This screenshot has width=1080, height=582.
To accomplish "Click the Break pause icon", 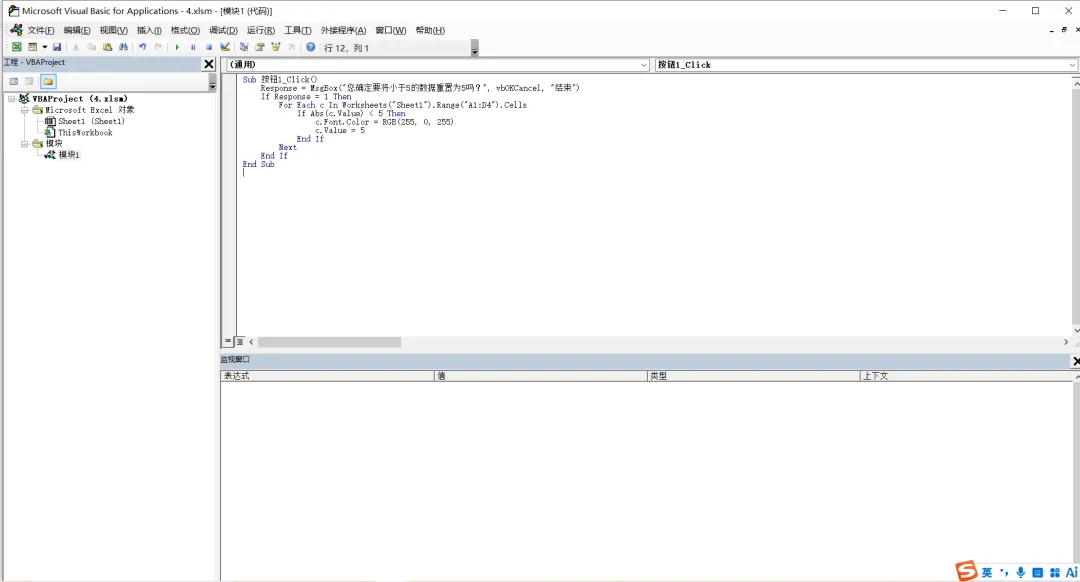I will (x=193, y=47).
